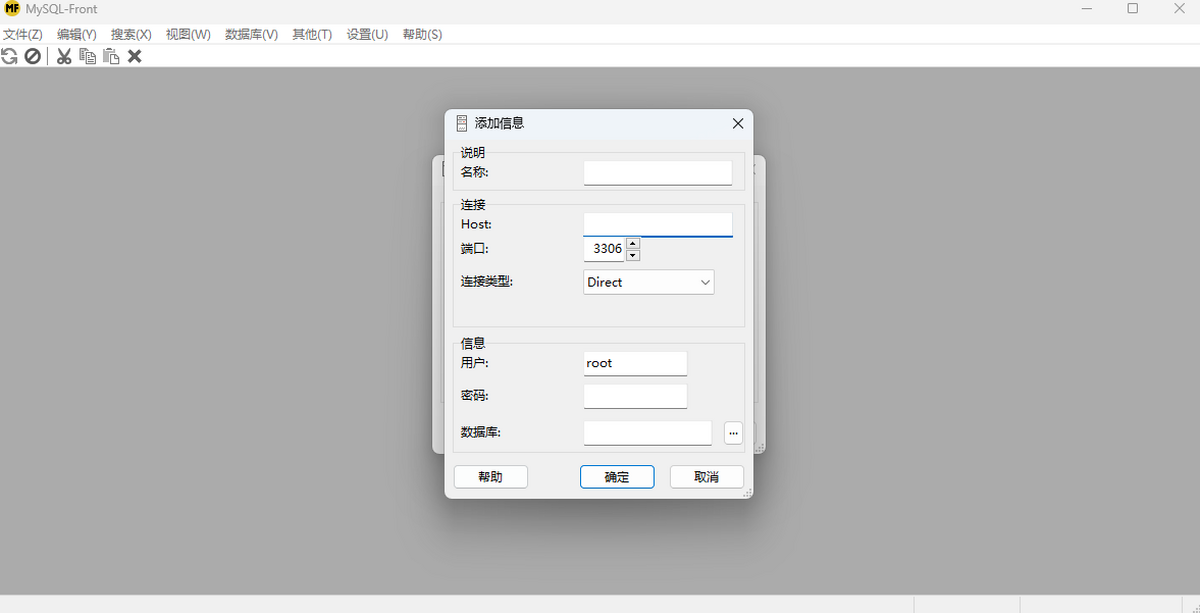The height and width of the screenshot is (613, 1200).
Task: Decrease port number with down arrow
Action: tap(633, 255)
